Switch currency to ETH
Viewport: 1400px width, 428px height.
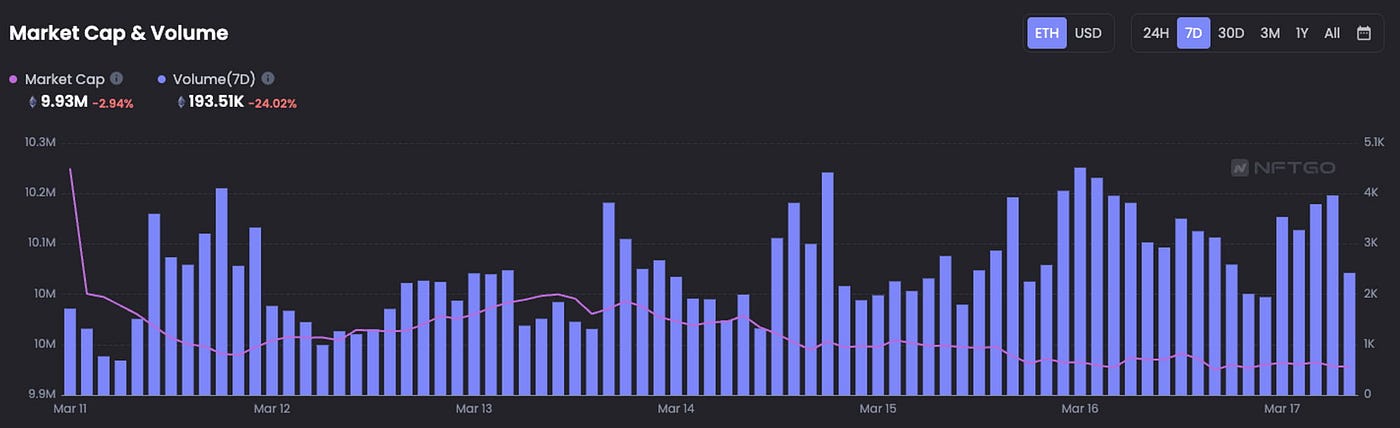pos(1047,33)
